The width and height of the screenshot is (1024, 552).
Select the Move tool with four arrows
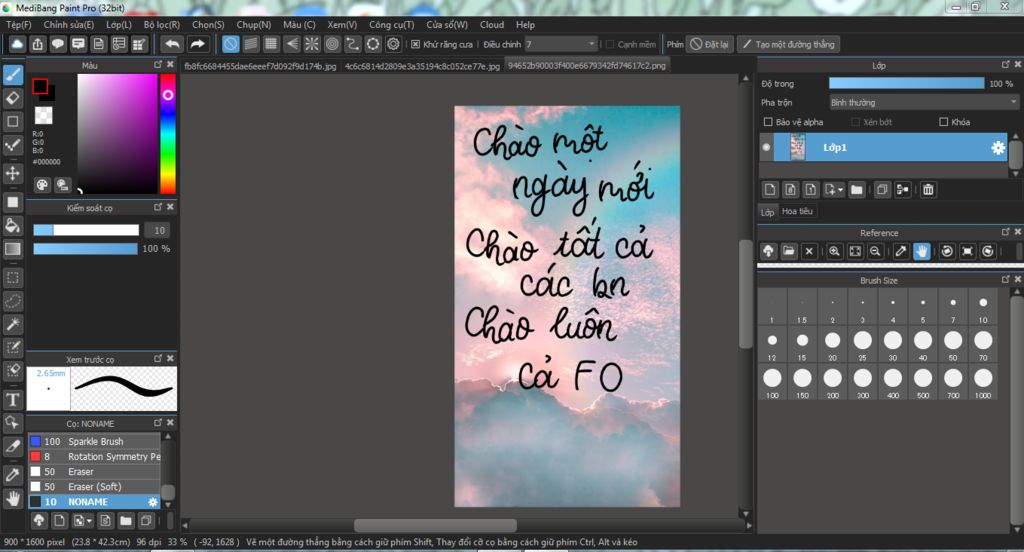(12, 173)
